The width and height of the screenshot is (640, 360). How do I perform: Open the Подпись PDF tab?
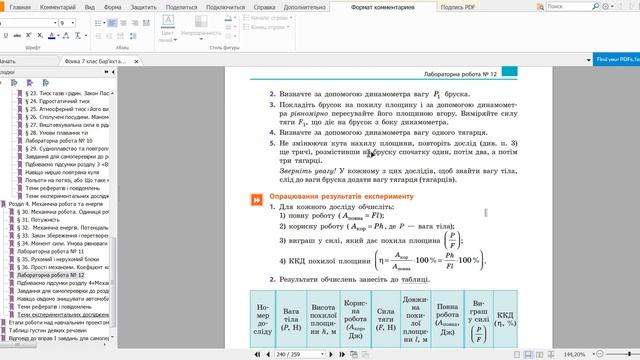click(458, 7)
